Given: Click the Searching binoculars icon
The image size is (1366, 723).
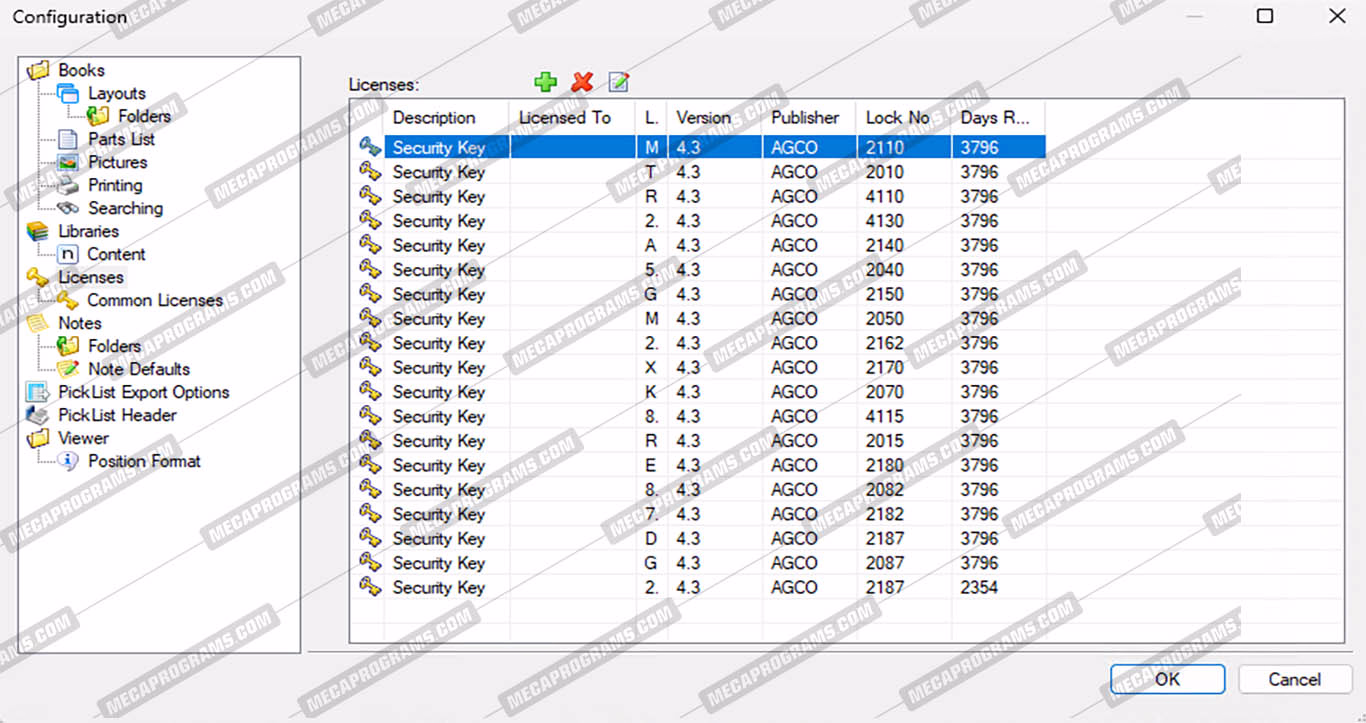Looking at the screenshot, I should point(68,208).
